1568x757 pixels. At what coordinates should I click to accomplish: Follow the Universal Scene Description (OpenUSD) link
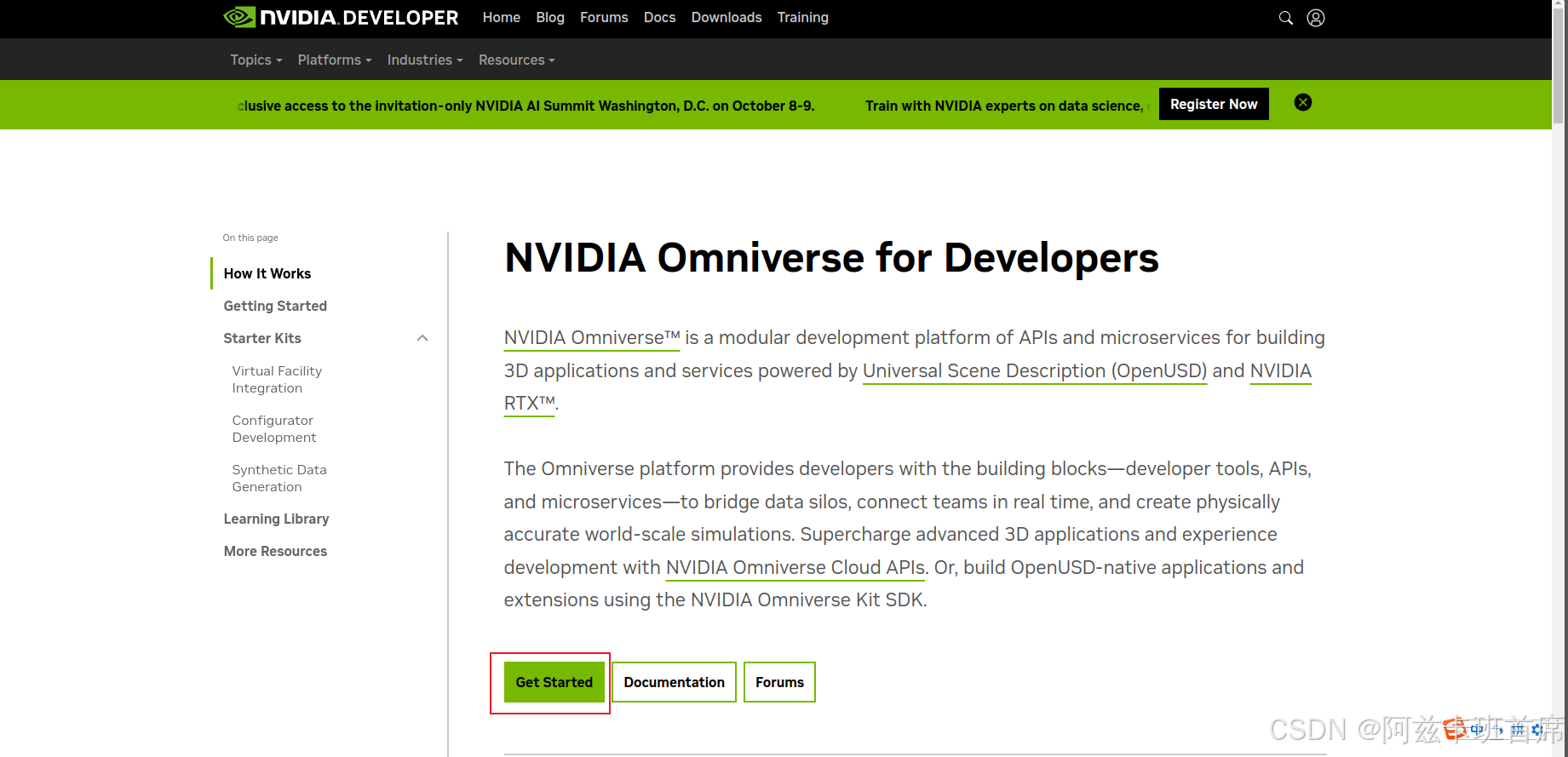(1034, 371)
